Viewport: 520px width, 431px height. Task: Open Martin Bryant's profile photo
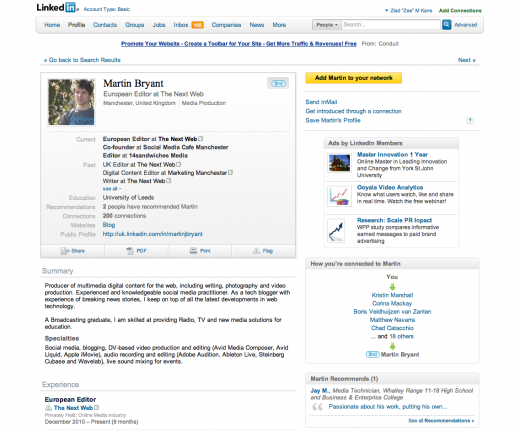[x=71, y=102]
